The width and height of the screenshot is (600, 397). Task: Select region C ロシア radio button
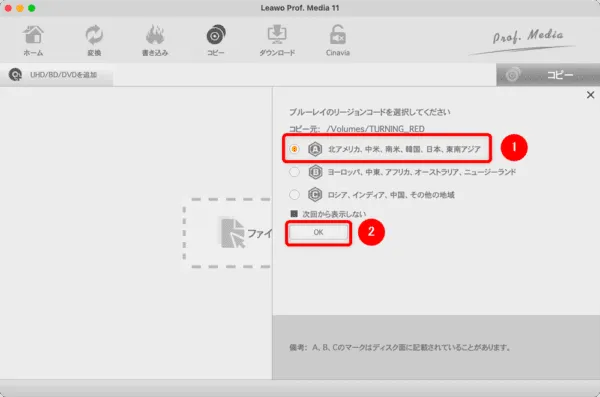point(294,194)
